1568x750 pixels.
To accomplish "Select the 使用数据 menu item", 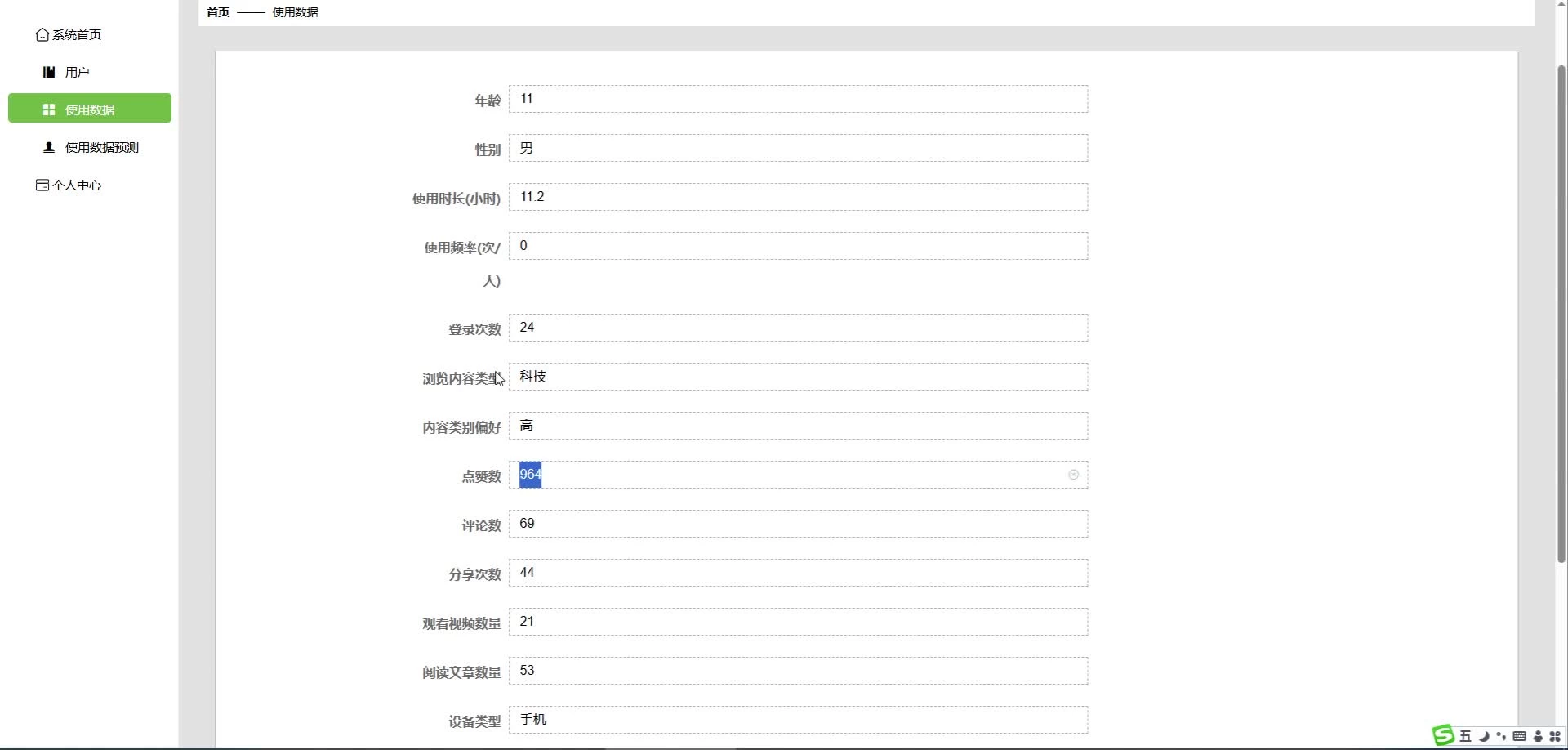I will click(x=90, y=108).
